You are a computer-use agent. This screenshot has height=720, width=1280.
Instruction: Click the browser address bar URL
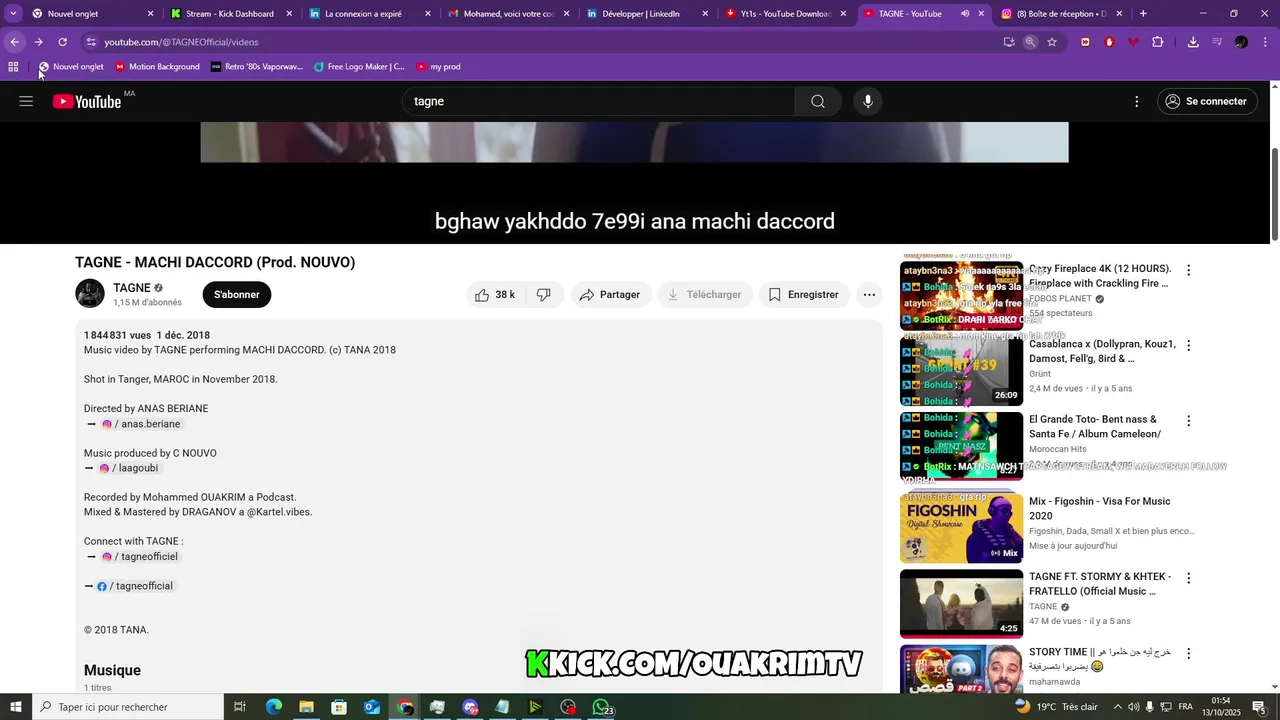click(181, 42)
